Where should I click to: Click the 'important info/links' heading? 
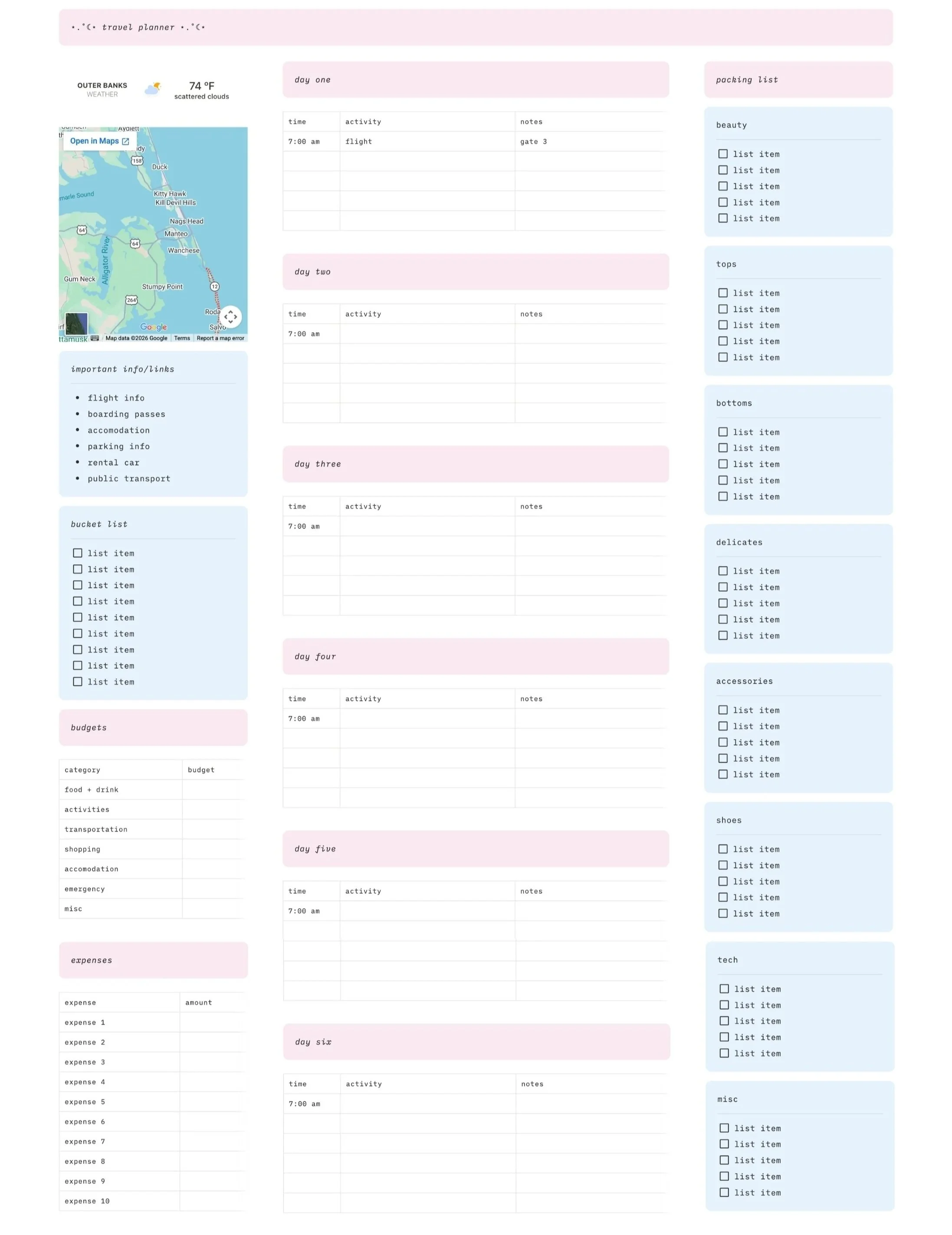(x=123, y=369)
